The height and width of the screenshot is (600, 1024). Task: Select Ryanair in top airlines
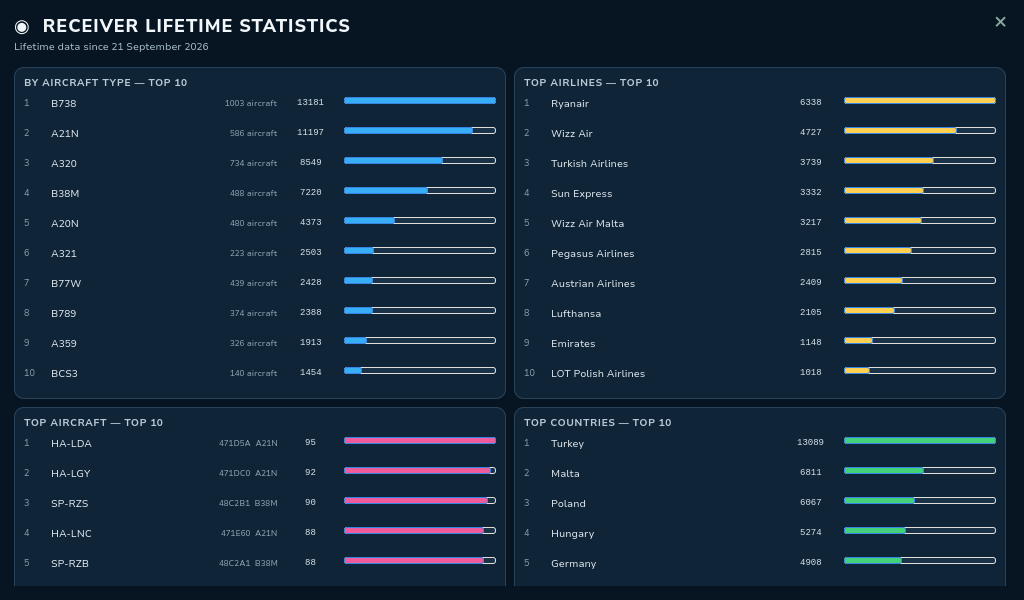pos(569,103)
